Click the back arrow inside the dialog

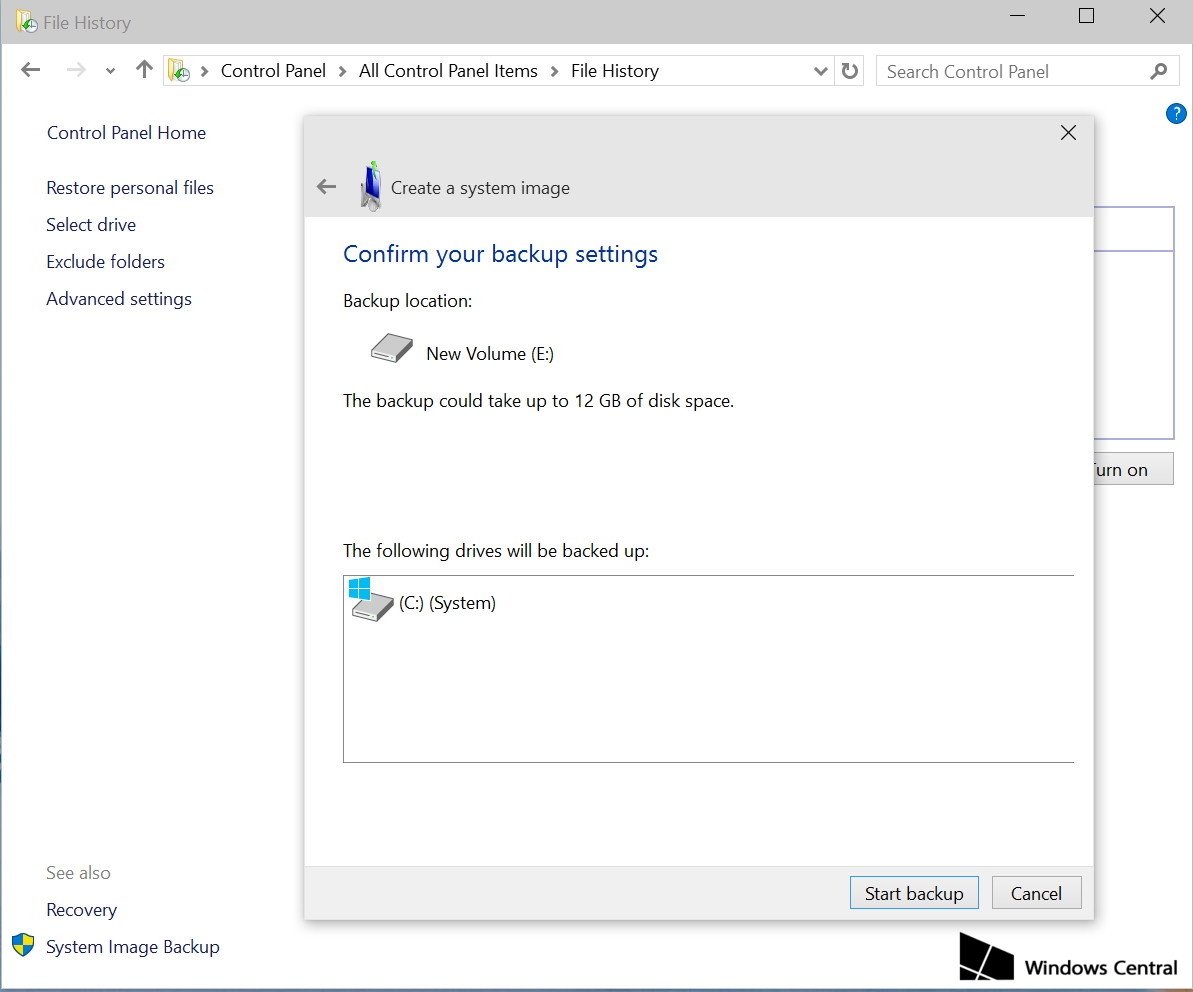point(325,186)
